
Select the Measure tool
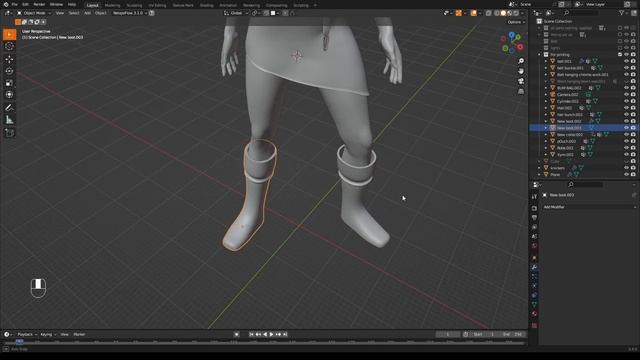click(9, 120)
